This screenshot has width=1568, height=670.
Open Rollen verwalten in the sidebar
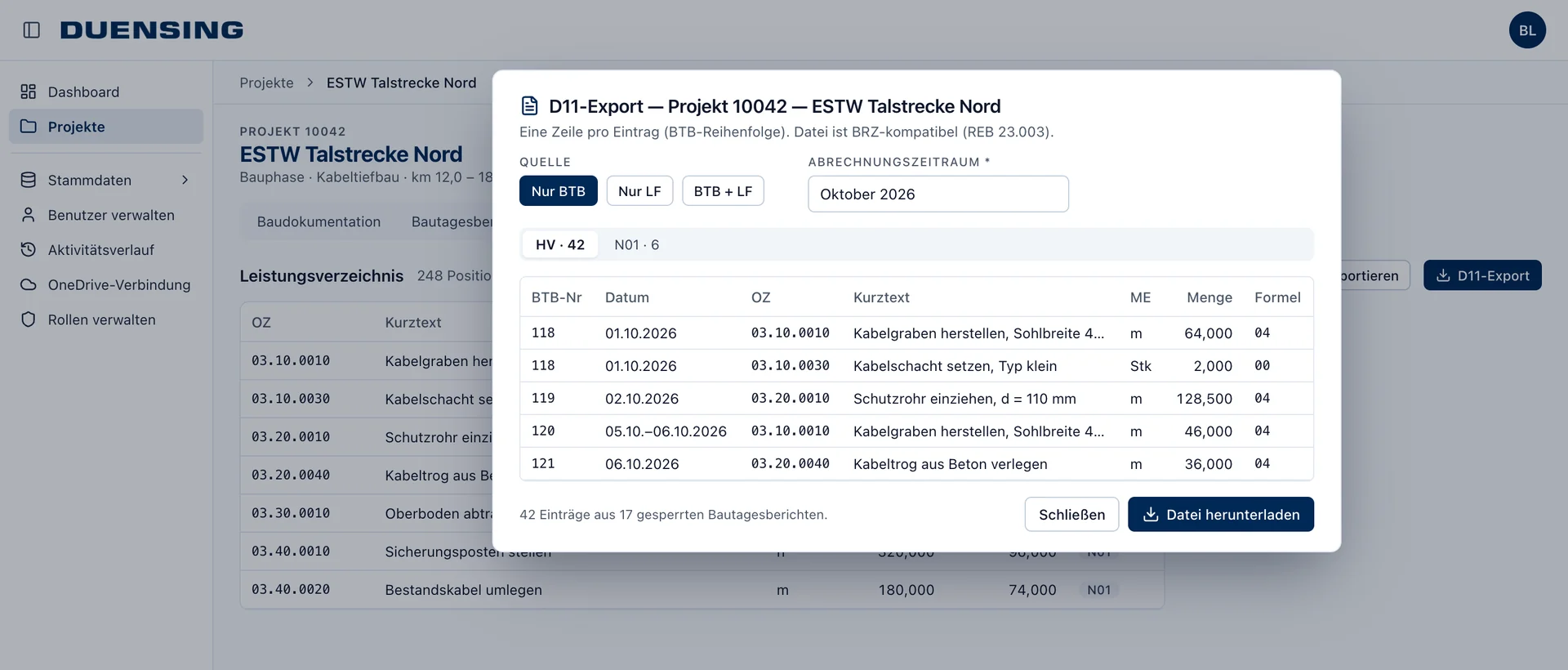coord(106,319)
